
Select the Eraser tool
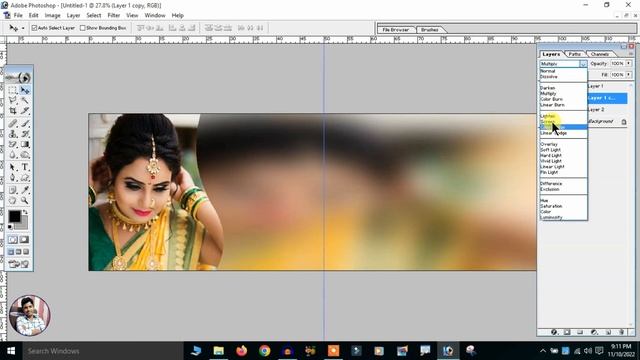click(13, 144)
